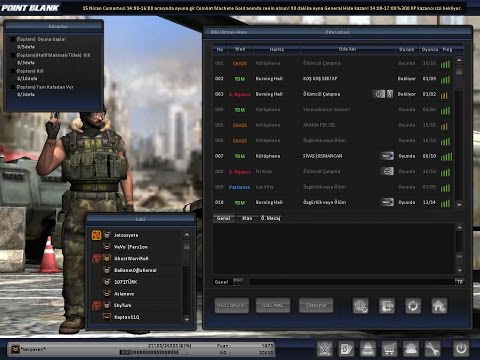Click the red clan emblem beside SkyTurk
Image resolution: width=480 pixels, height=360 pixels.
pyautogui.click(x=96, y=305)
